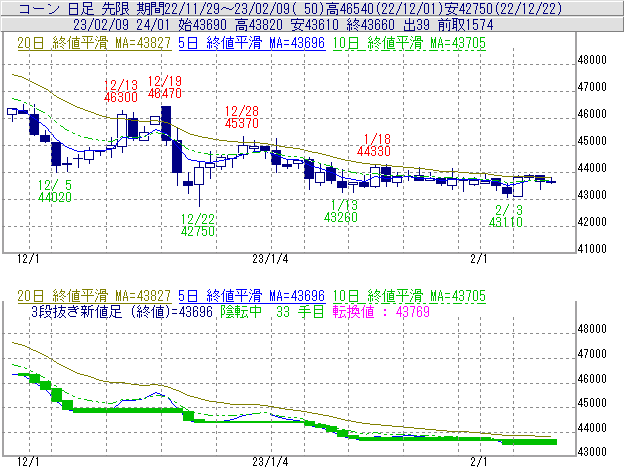The width and height of the screenshot is (624, 475).
Task: Click the 45000 axis label on upper chart
Action: point(592,141)
